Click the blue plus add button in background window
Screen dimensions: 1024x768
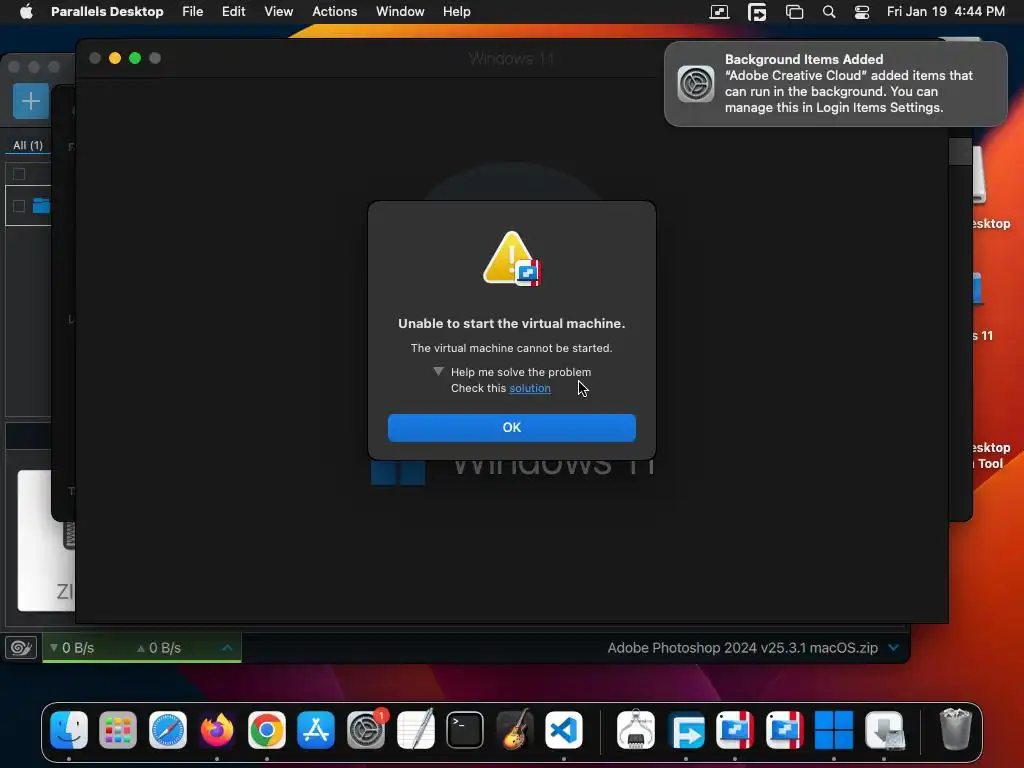click(x=31, y=101)
